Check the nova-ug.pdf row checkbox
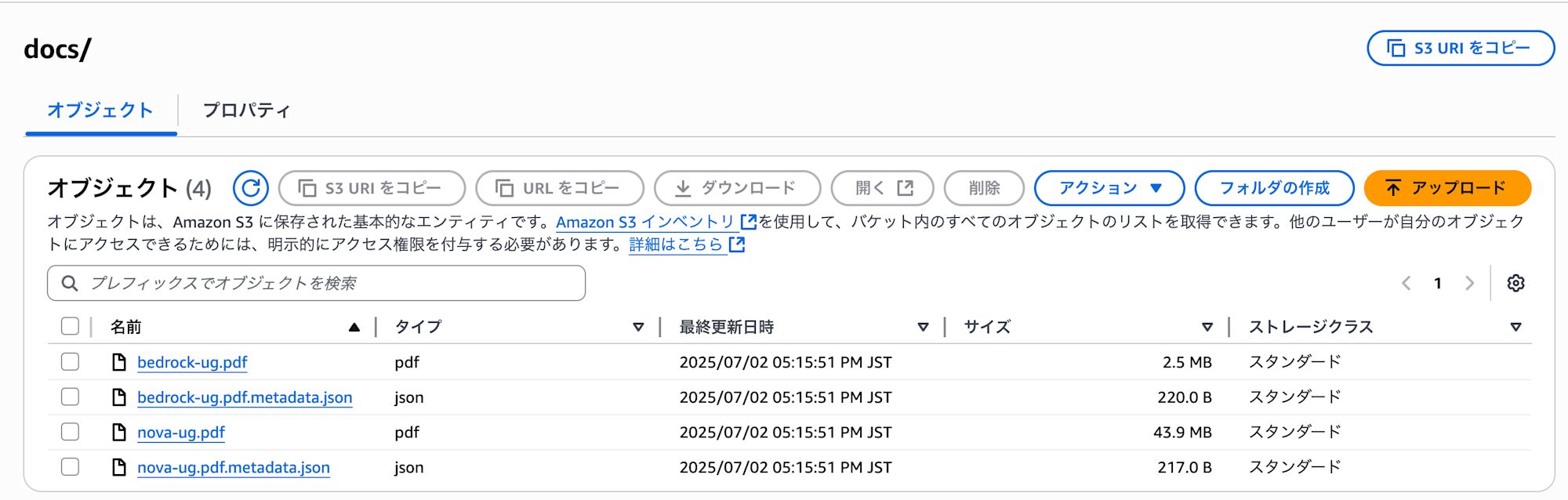Screen dimensions: 1568x500 70,431
